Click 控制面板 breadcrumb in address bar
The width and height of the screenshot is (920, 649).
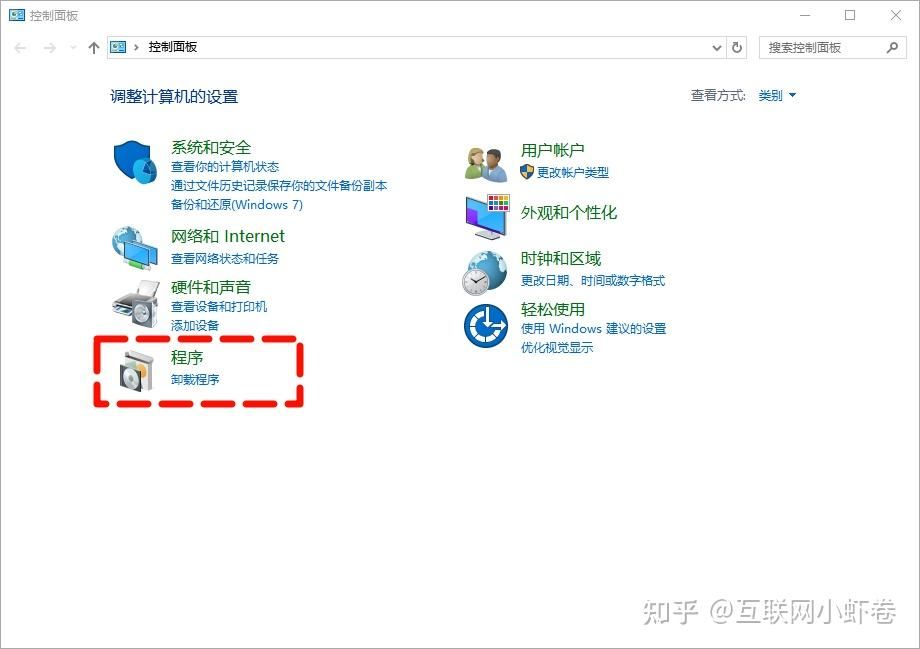173,47
